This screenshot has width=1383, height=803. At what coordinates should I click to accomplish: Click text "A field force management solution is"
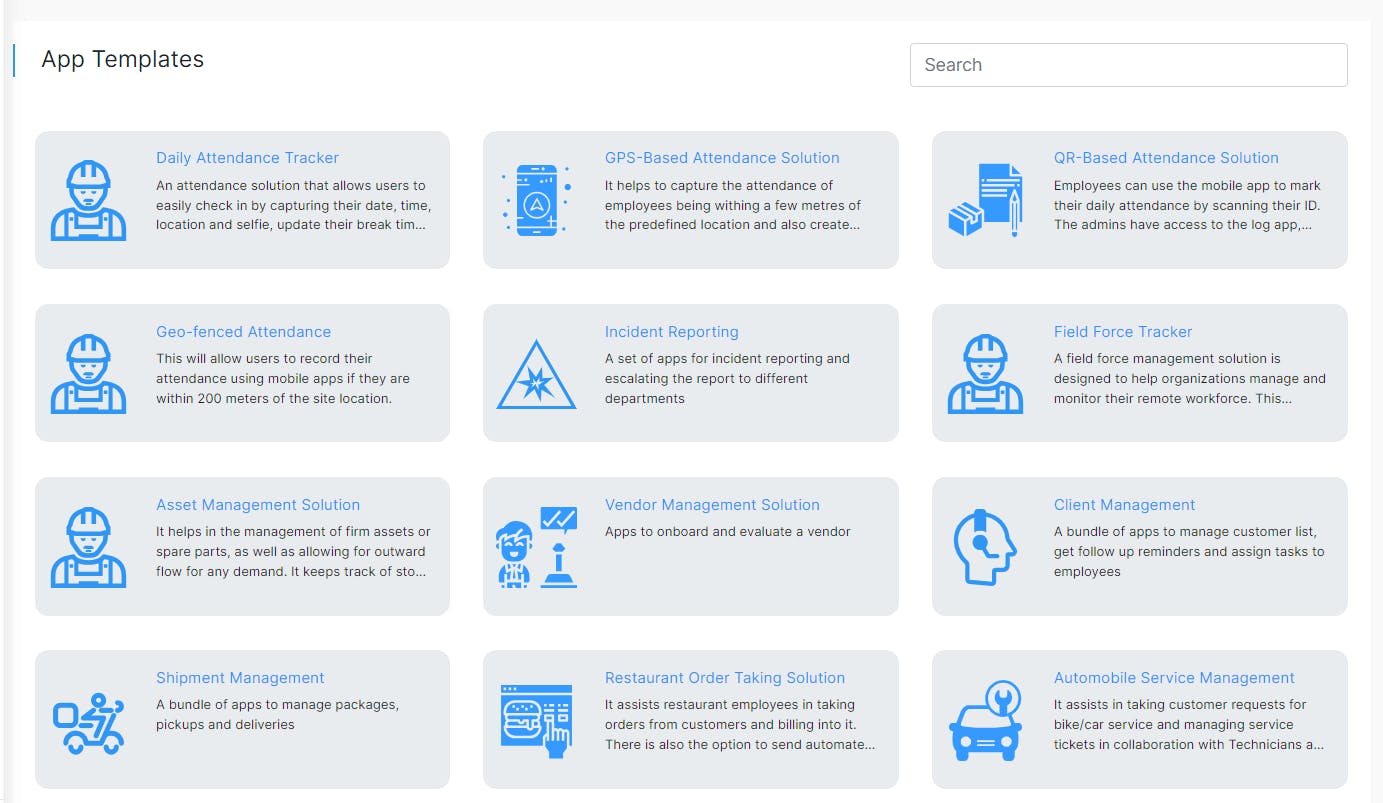click(1167, 358)
